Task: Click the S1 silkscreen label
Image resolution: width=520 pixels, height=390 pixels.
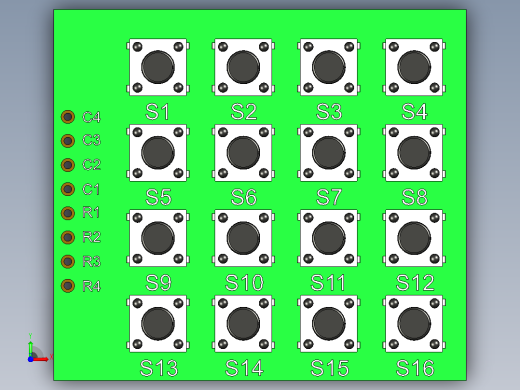Action: point(158,112)
